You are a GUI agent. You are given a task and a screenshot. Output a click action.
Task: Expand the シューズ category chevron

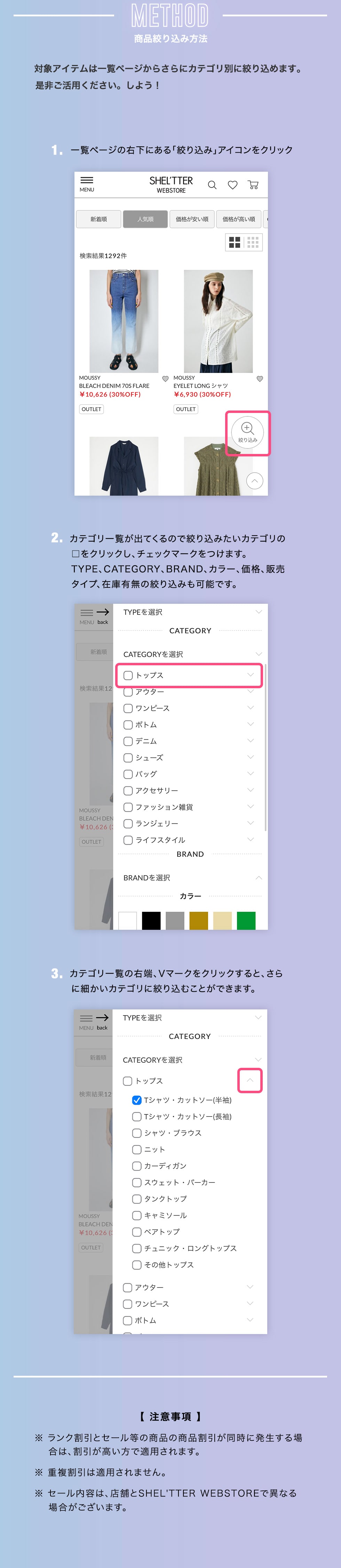pyautogui.click(x=250, y=757)
